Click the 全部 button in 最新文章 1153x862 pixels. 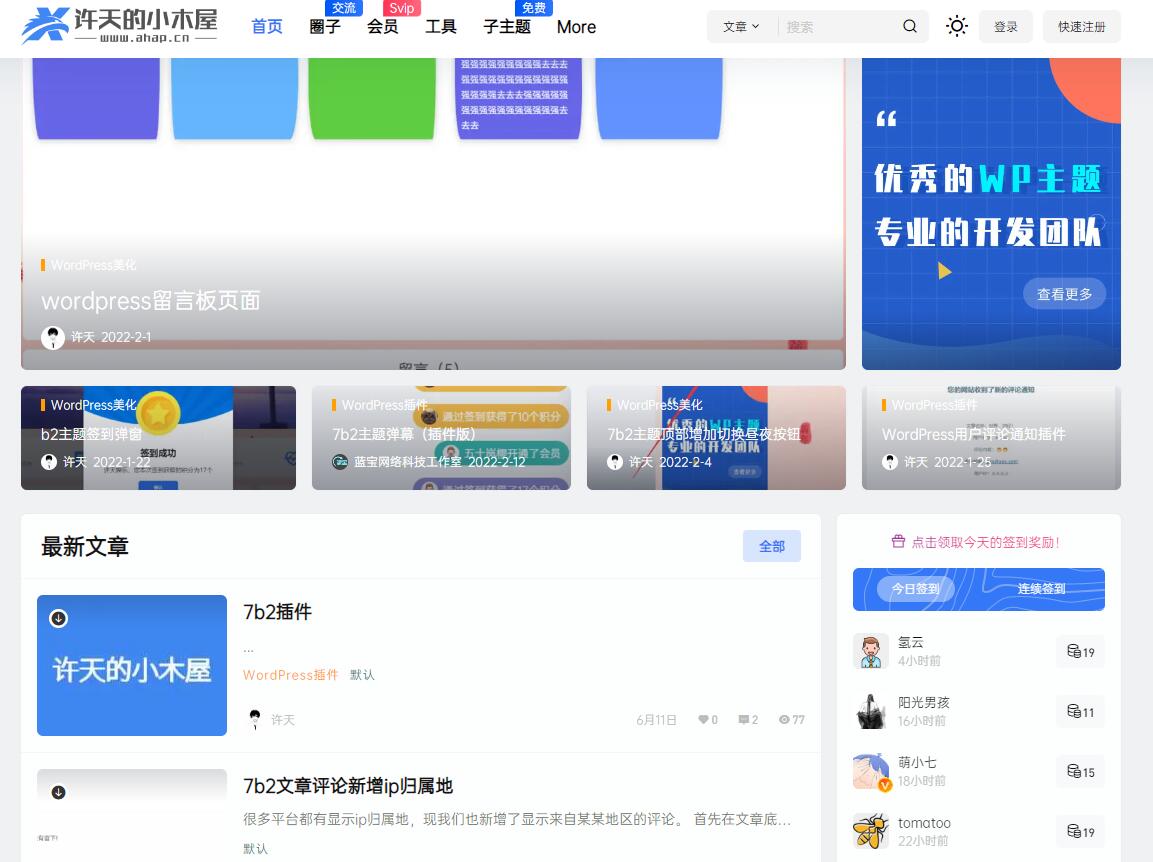pyautogui.click(x=771, y=546)
